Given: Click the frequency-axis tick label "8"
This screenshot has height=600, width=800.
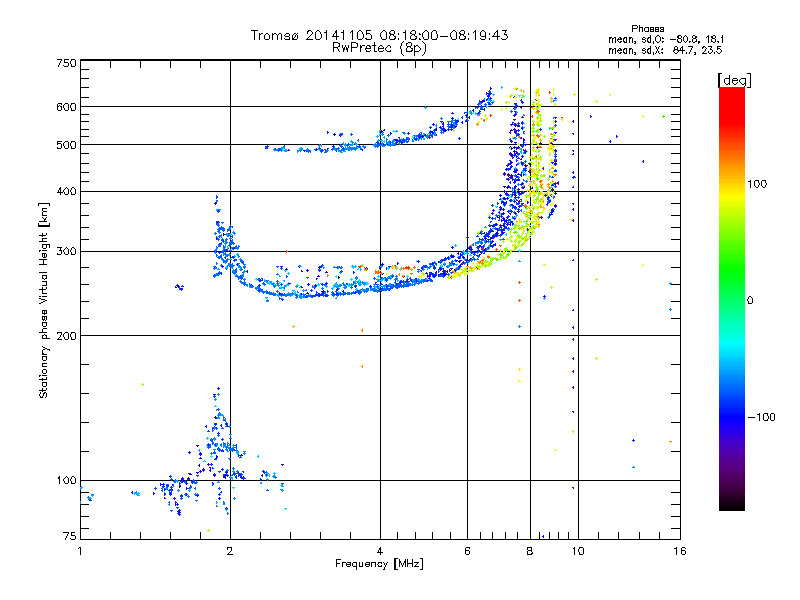Looking at the screenshot, I should pos(530,551).
